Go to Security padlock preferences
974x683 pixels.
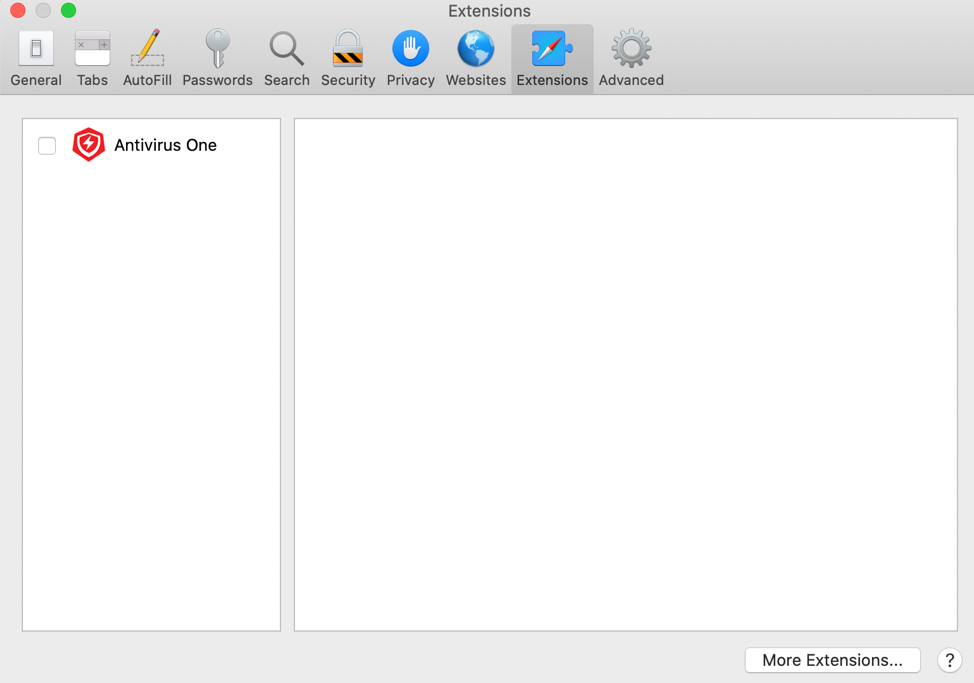coord(348,59)
